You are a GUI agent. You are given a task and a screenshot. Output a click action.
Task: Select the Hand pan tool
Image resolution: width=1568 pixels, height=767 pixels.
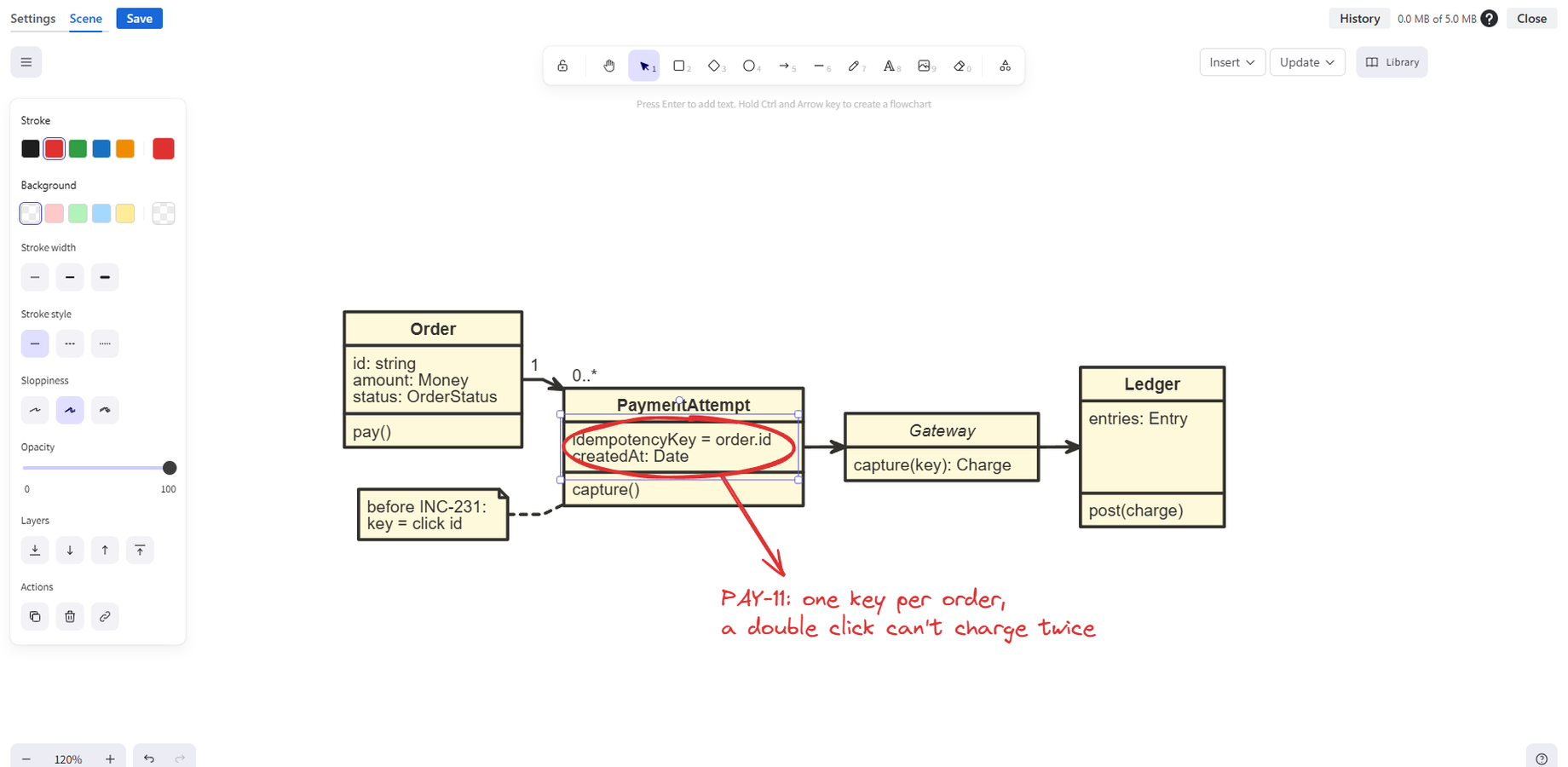click(x=608, y=66)
